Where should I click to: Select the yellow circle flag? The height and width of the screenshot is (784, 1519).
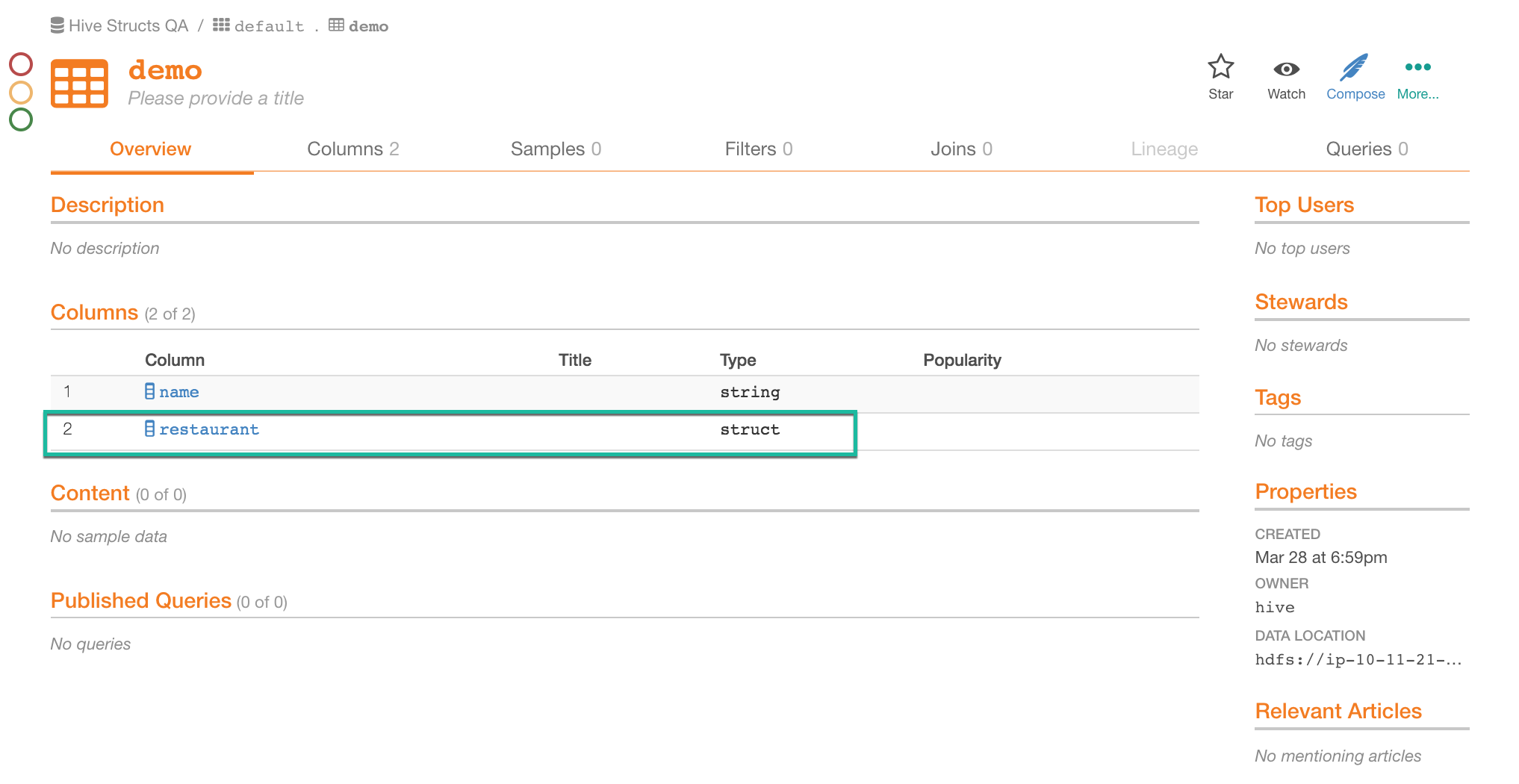point(21,92)
